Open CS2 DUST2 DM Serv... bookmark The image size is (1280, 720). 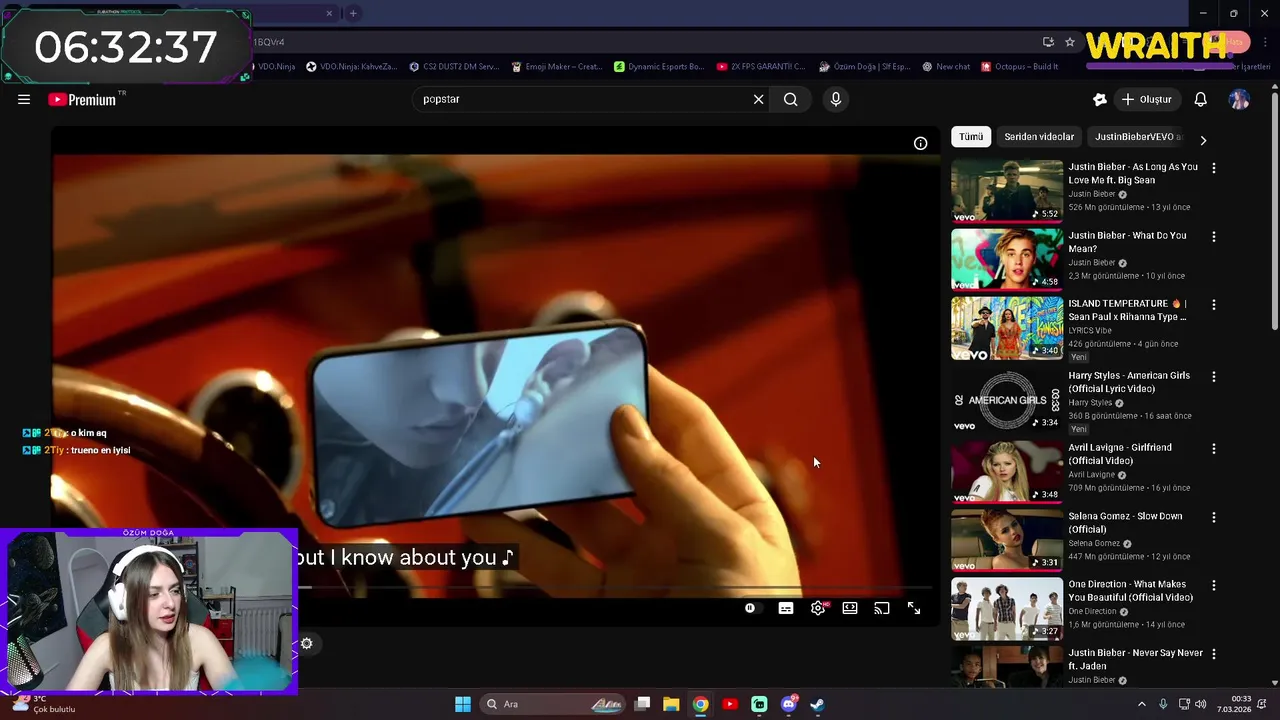tap(453, 67)
